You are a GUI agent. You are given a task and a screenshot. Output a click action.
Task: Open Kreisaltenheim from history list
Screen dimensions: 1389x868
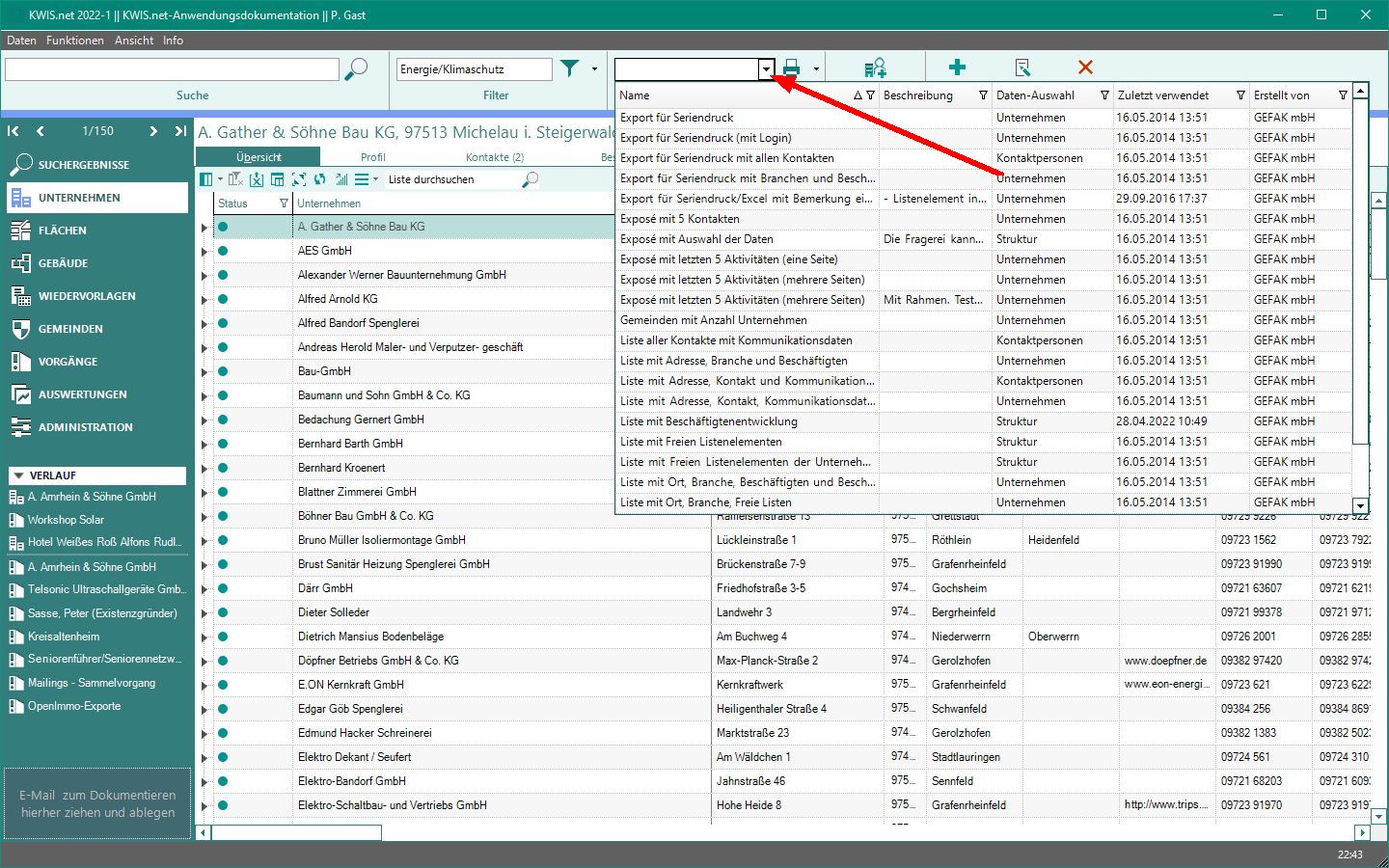(x=64, y=637)
